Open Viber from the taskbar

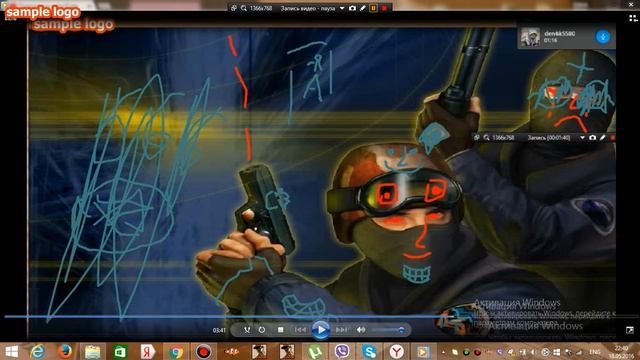(342, 351)
